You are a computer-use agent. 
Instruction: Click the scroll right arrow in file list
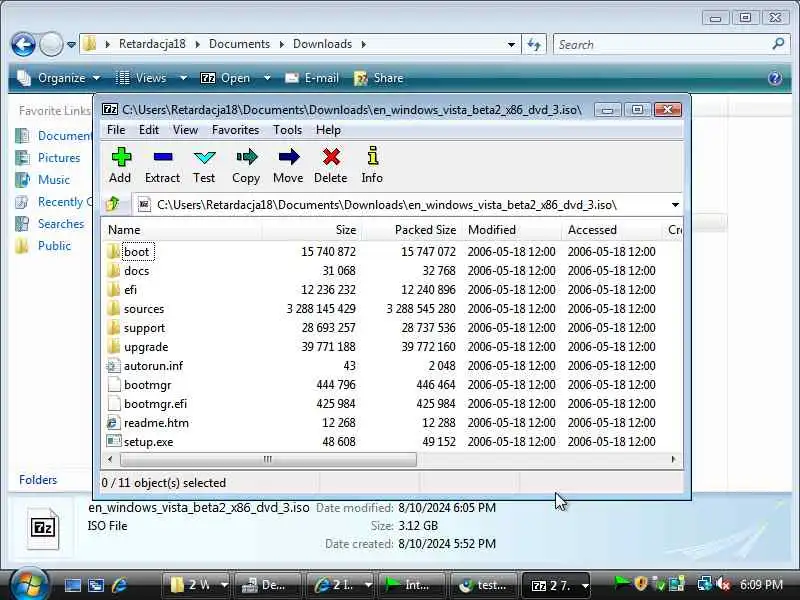point(673,459)
